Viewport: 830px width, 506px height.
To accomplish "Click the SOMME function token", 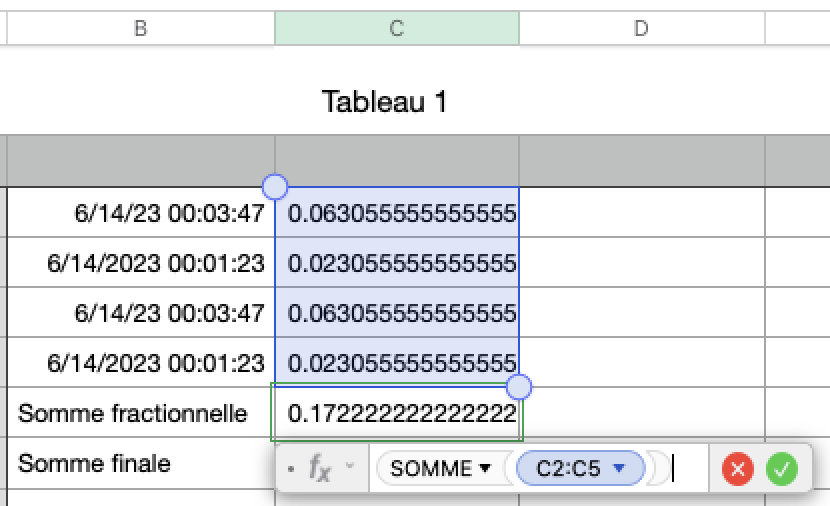I will 430,468.
